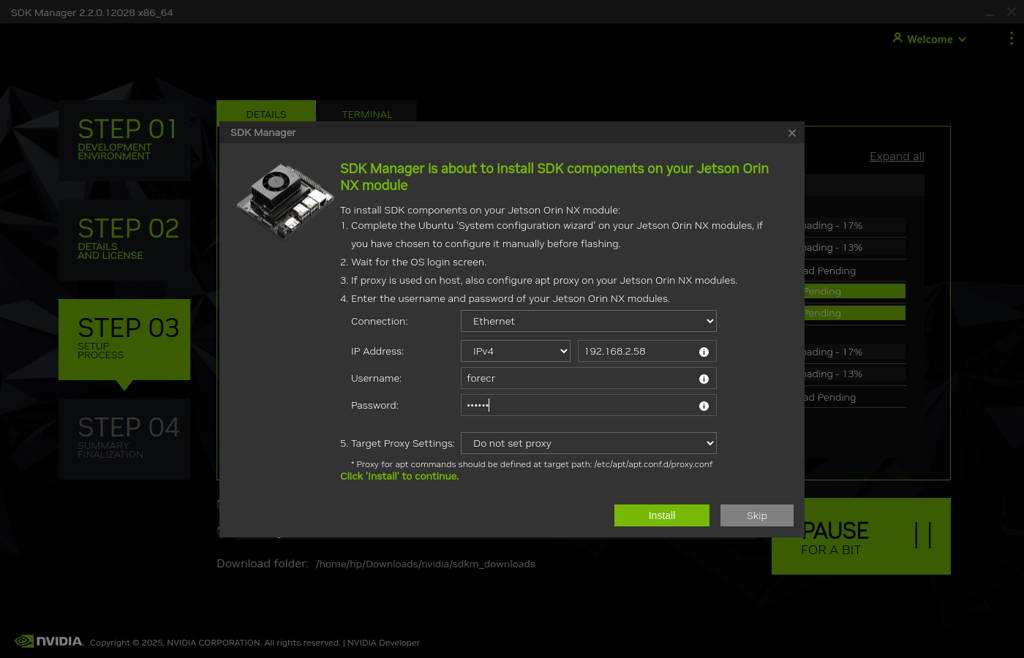Viewport: 1024px width, 658px height.
Task: Click the proxy.conf note text
Action: 532,464
